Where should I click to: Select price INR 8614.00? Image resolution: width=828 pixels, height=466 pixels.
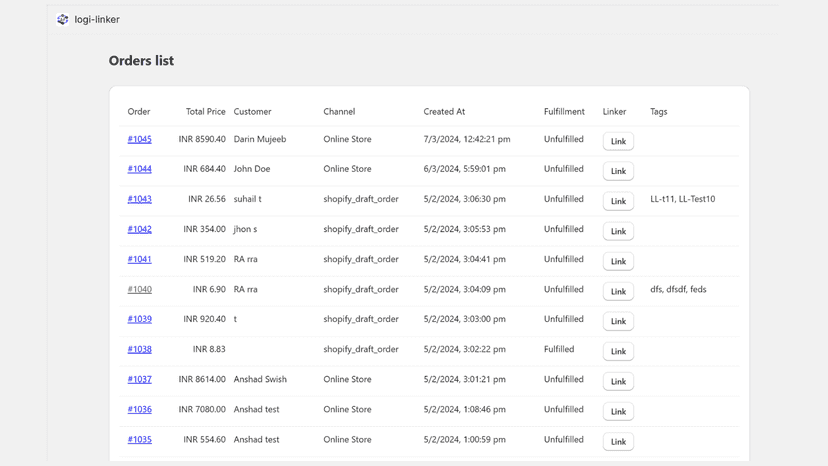pos(202,379)
